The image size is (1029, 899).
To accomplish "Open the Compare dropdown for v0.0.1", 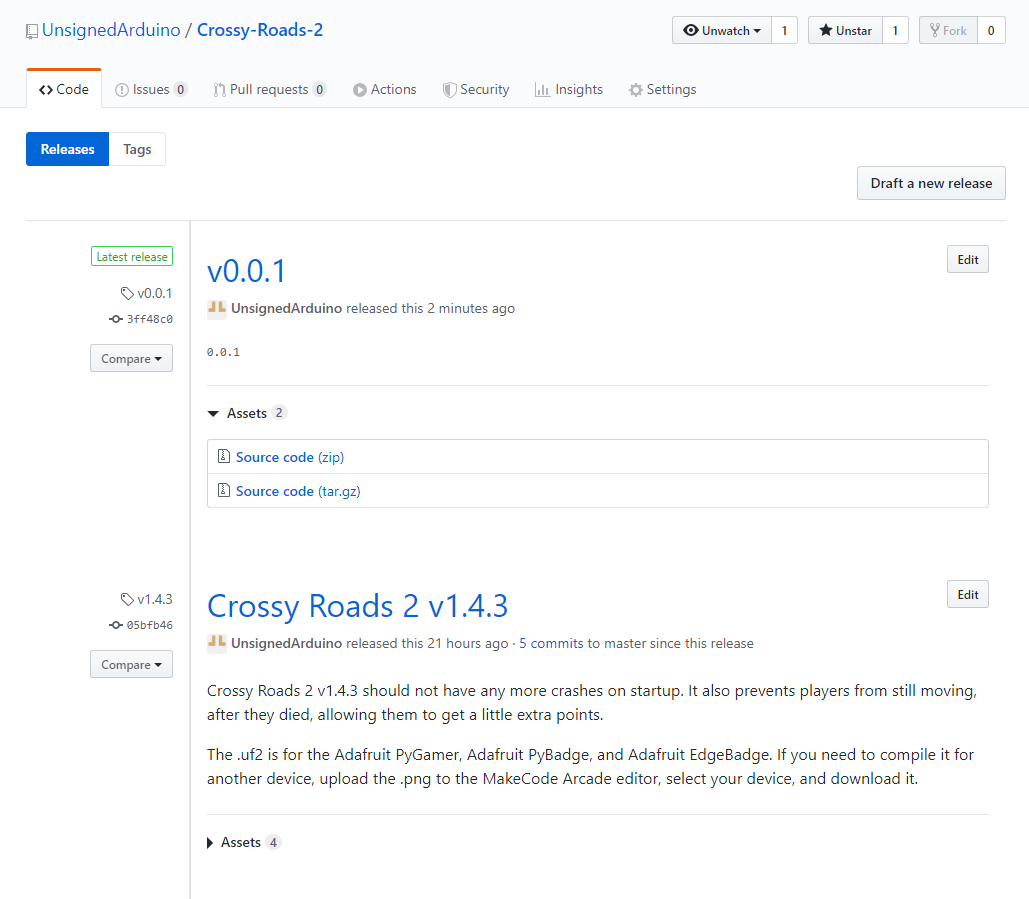I will coord(131,358).
